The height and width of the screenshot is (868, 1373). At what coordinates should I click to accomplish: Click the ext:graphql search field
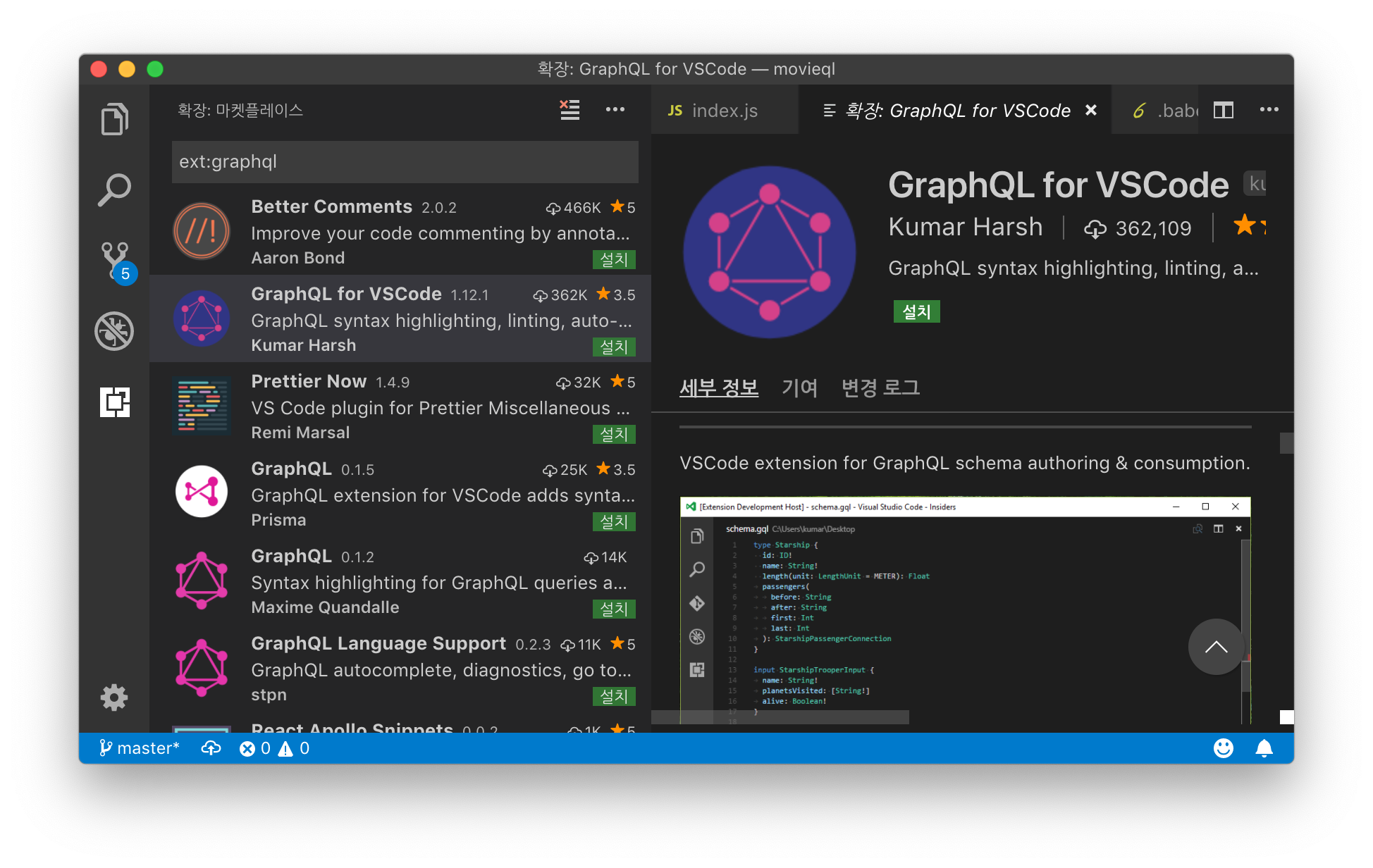405,162
